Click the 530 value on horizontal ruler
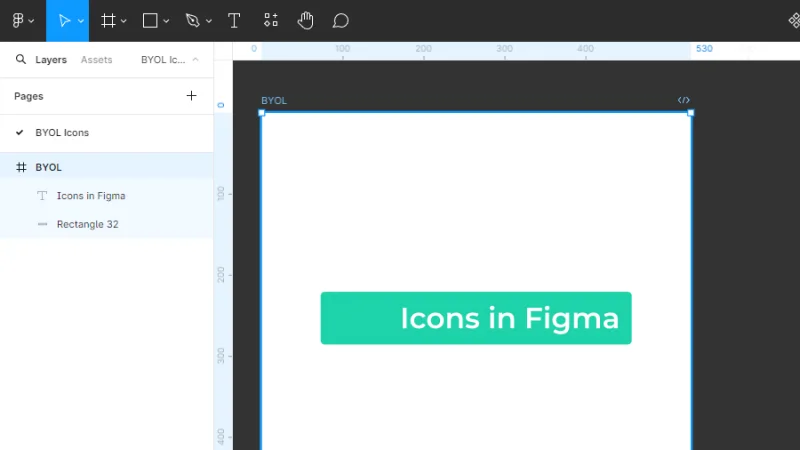The image size is (800, 450). [x=704, y=48]
